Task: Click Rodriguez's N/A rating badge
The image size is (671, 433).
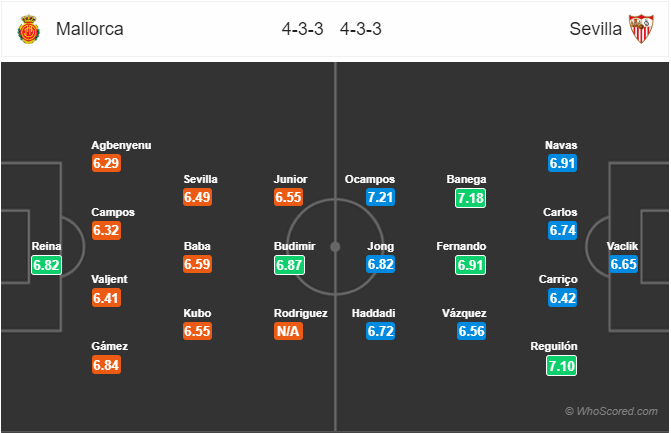Action: coord(288,331)
